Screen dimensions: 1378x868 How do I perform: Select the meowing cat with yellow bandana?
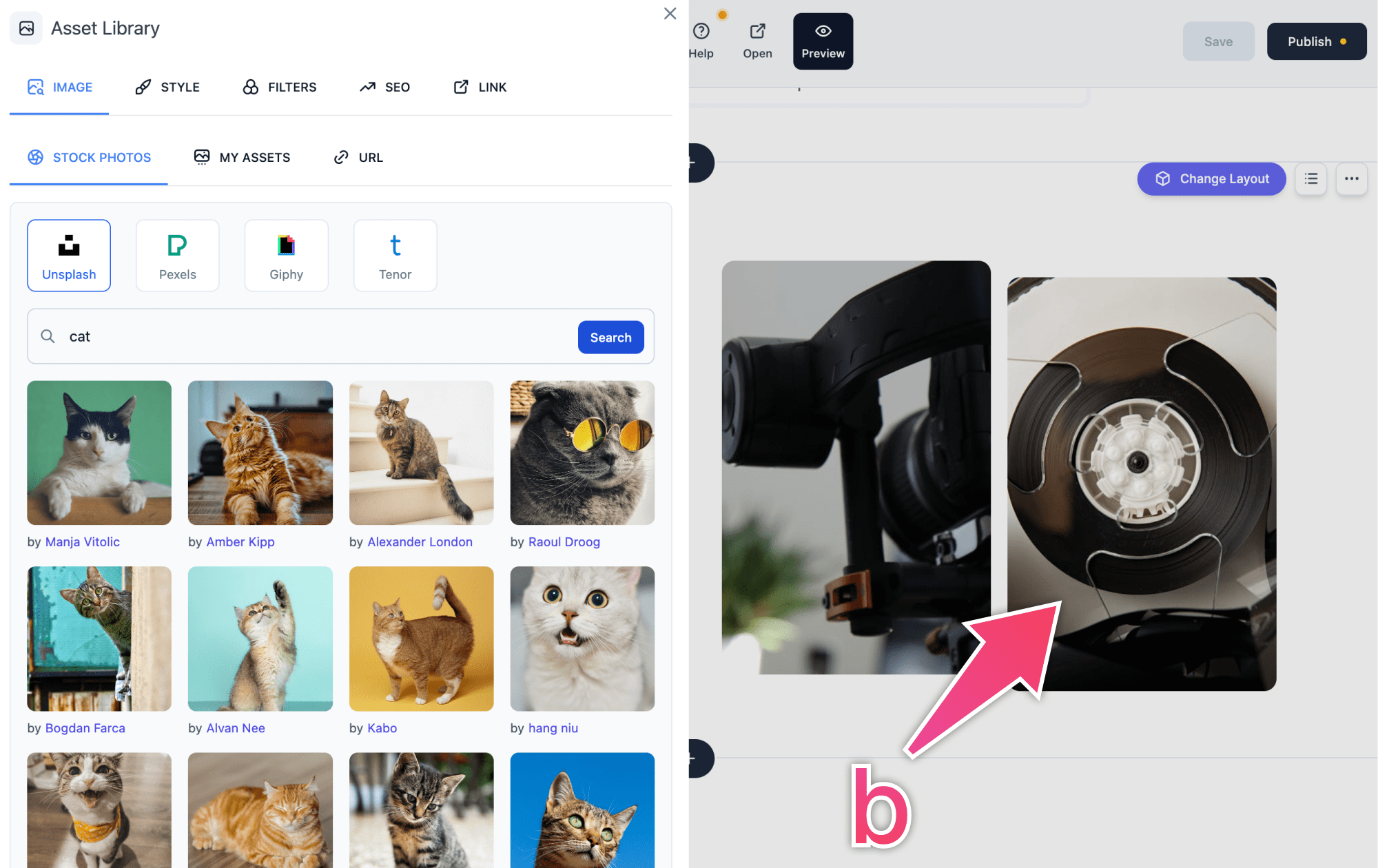tap(99, 810)
